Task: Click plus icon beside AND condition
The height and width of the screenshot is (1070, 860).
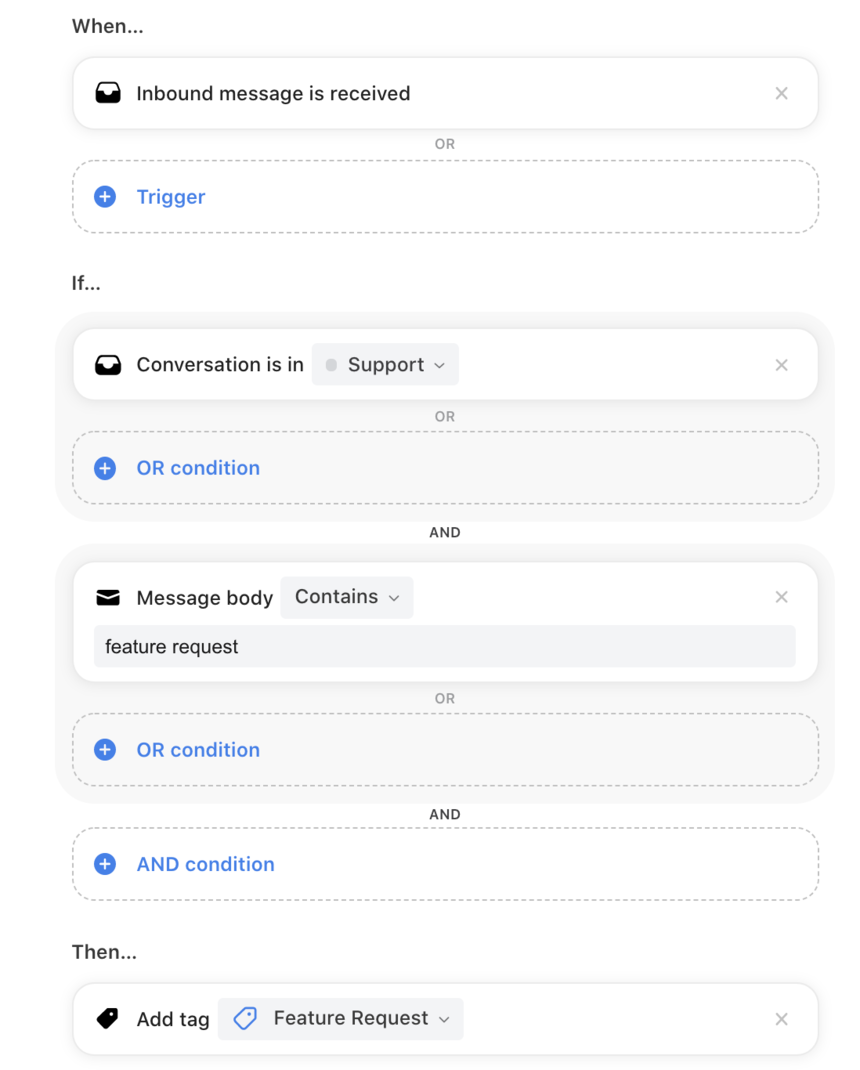Action: tap(104, 864)
